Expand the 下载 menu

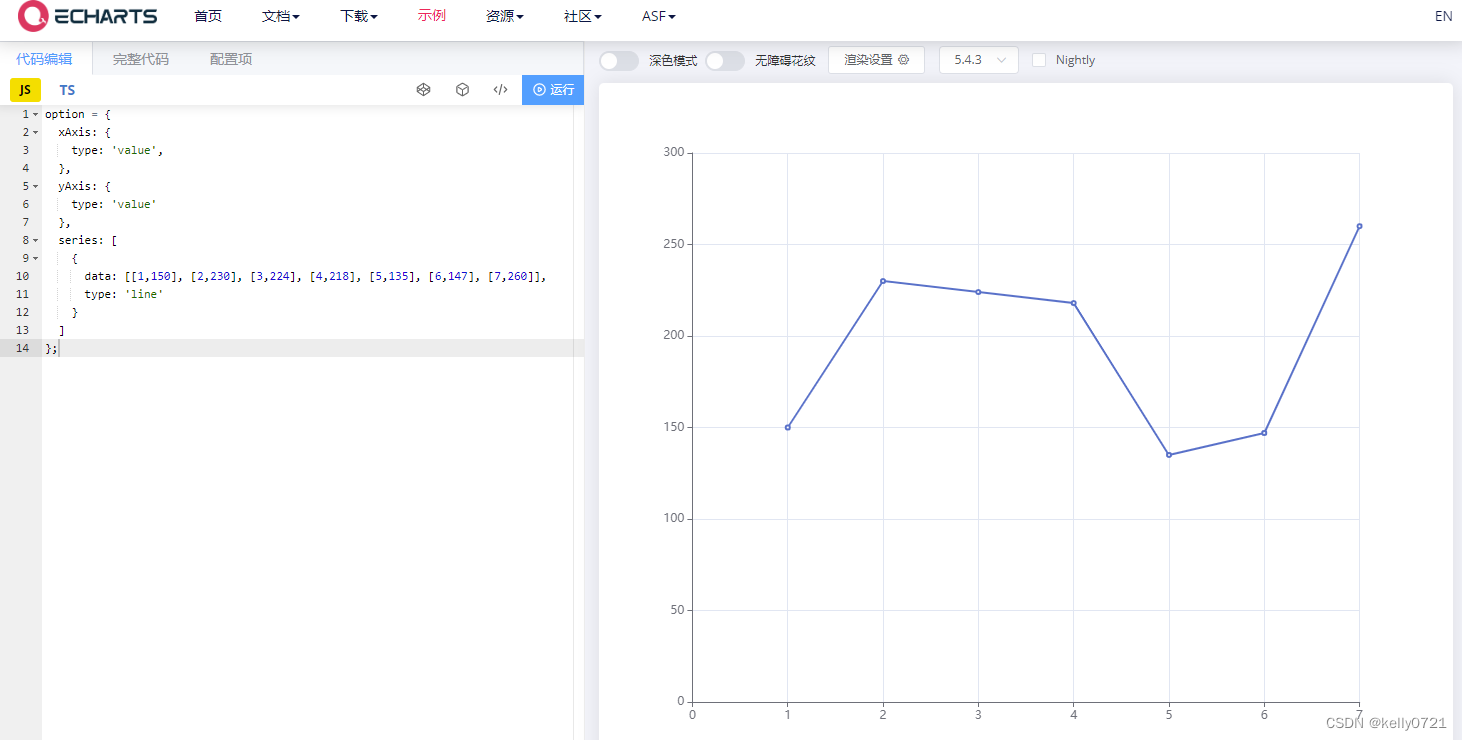(359, 16)
